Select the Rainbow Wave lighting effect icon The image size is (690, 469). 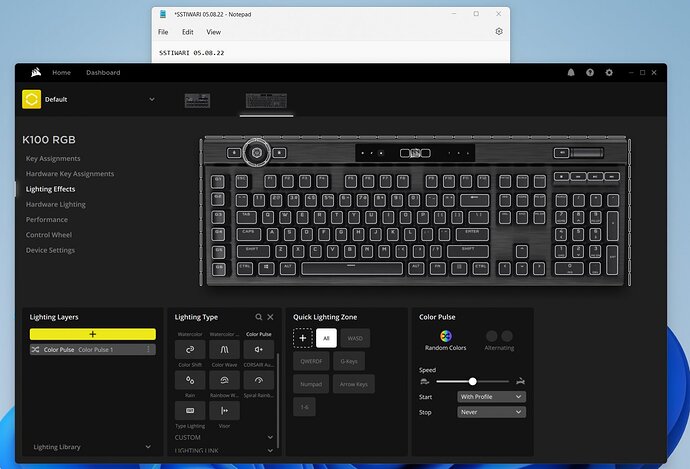click(x=224, y=380)
